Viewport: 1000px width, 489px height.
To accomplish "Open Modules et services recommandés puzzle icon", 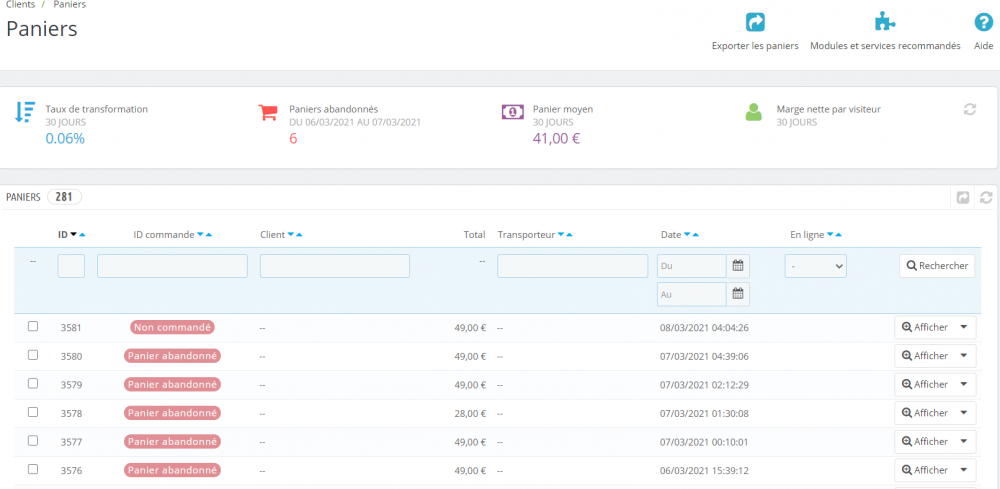I will pyautogui.click(x=885, y=22).
